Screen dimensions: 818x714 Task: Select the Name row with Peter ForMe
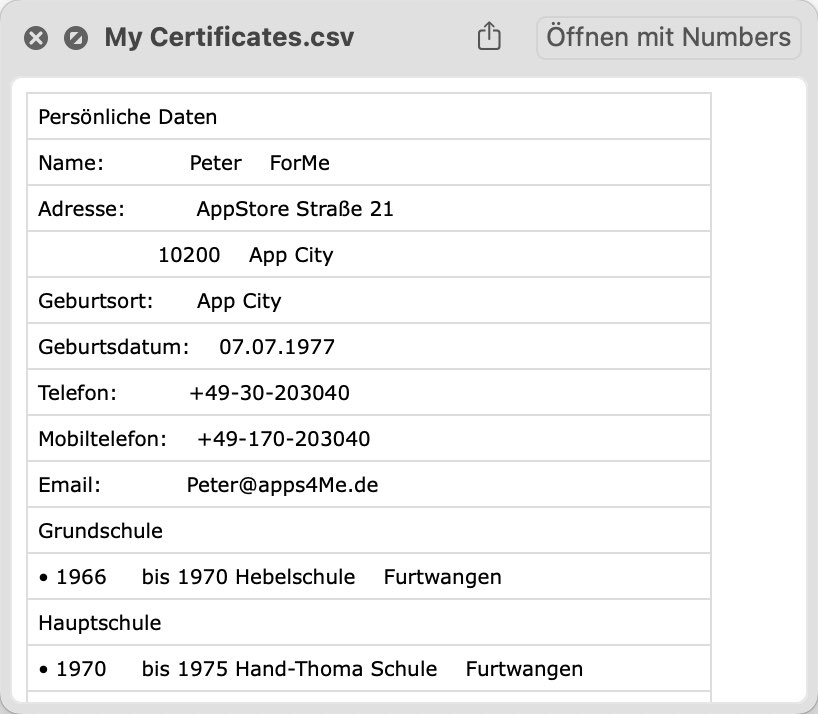click(369, 163)
